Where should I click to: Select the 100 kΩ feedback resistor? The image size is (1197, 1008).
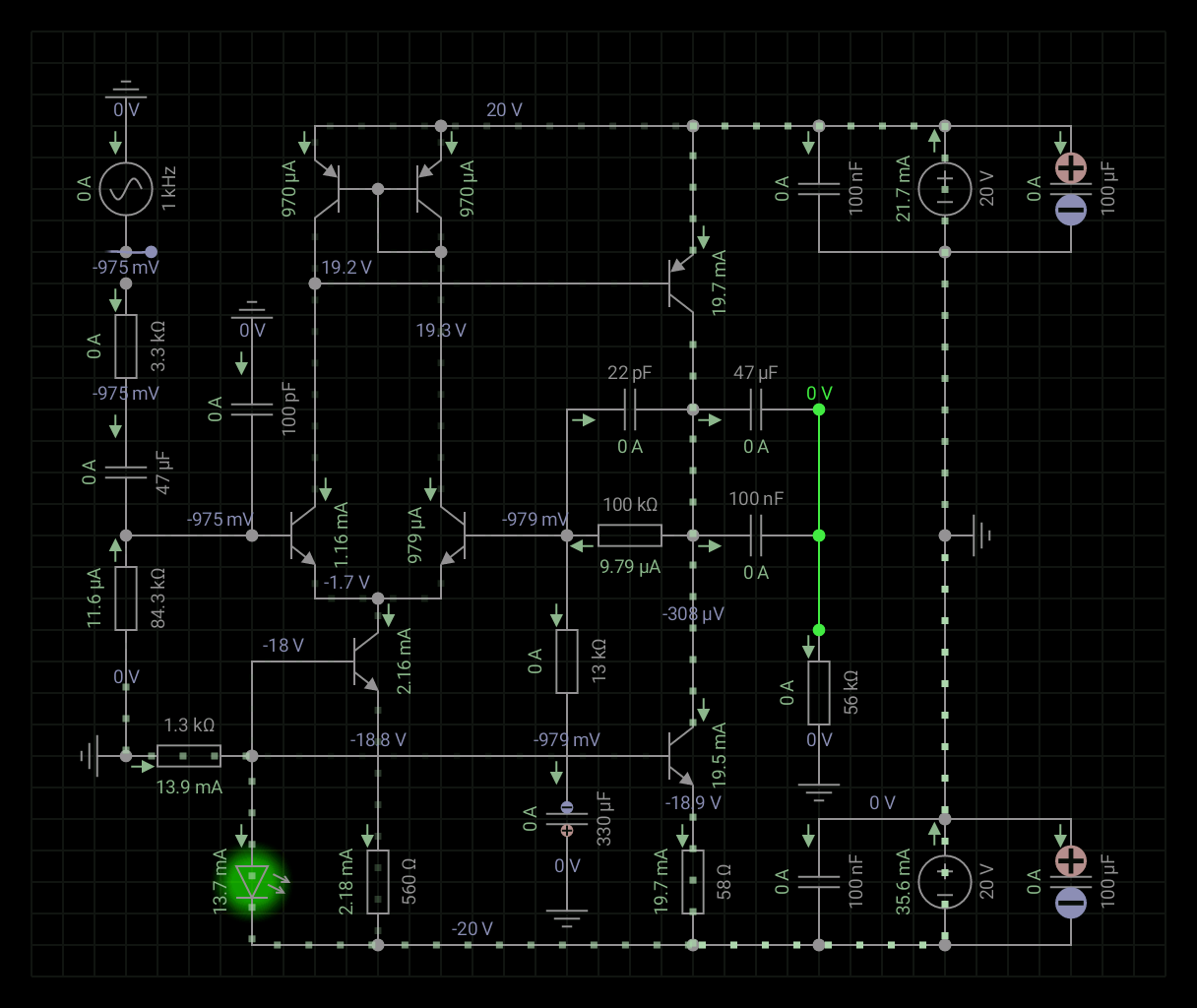628,535
